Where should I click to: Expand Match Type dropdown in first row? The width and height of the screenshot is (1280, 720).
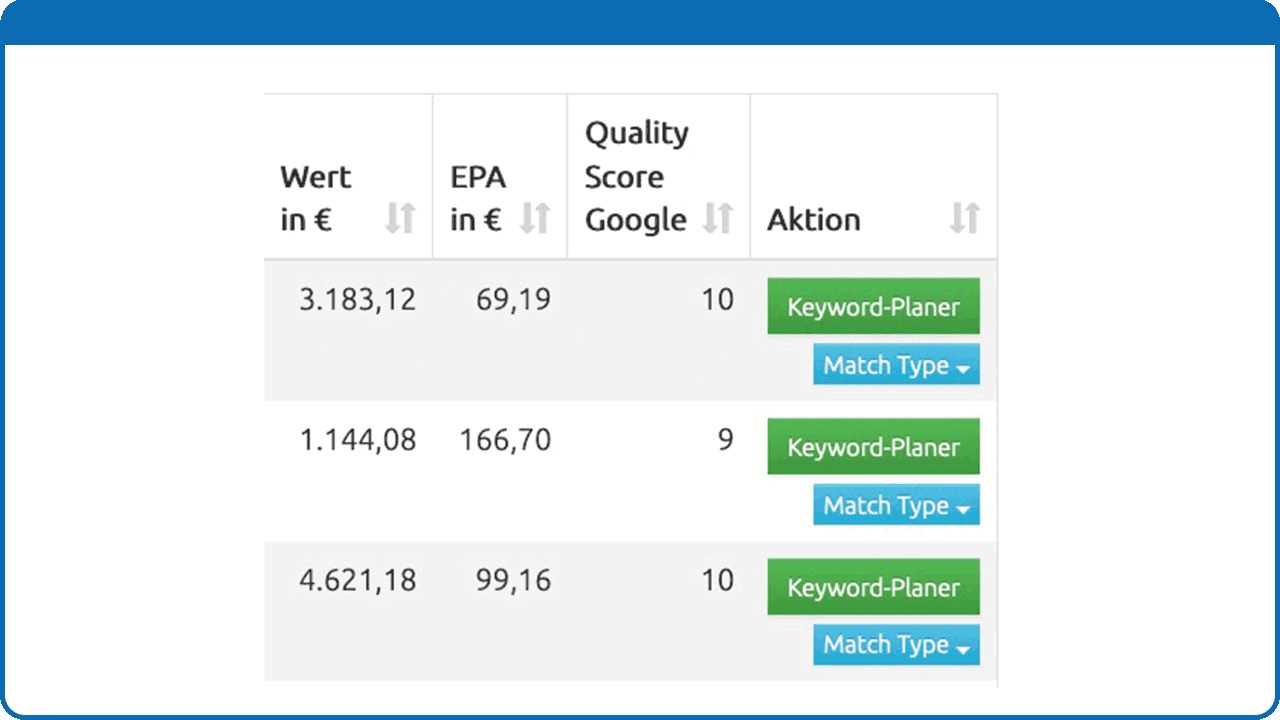[x=896, y=365]
